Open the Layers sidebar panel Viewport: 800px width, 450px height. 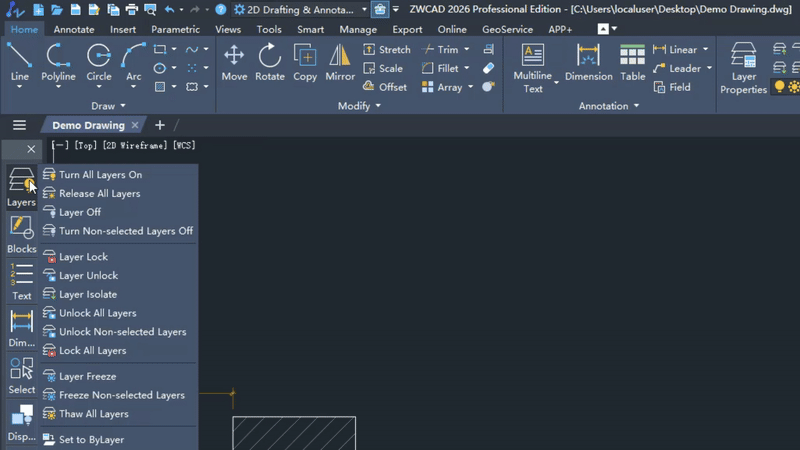pos(21,188)
